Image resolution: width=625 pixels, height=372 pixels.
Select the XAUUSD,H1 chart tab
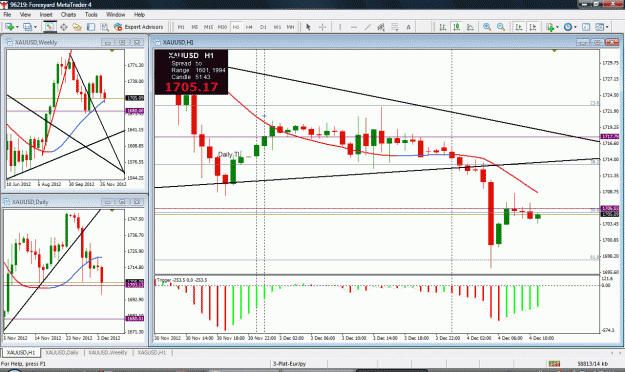21,352
